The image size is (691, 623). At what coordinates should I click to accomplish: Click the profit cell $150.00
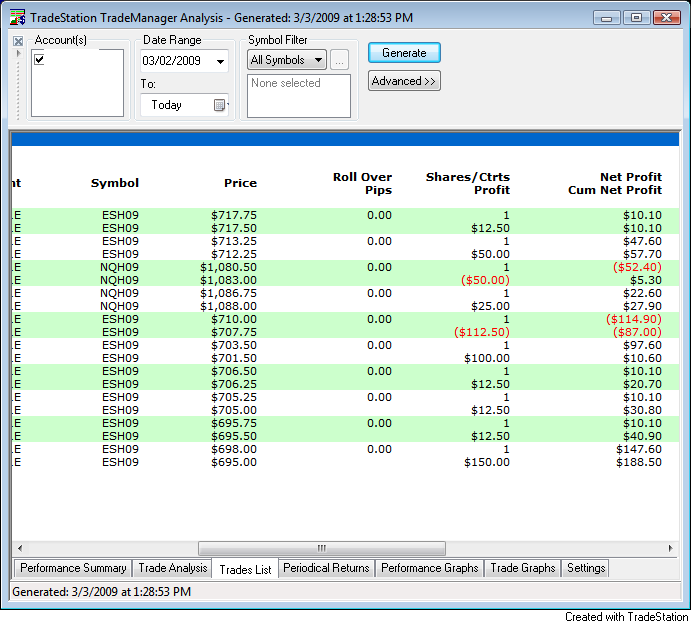click(487, 462)
